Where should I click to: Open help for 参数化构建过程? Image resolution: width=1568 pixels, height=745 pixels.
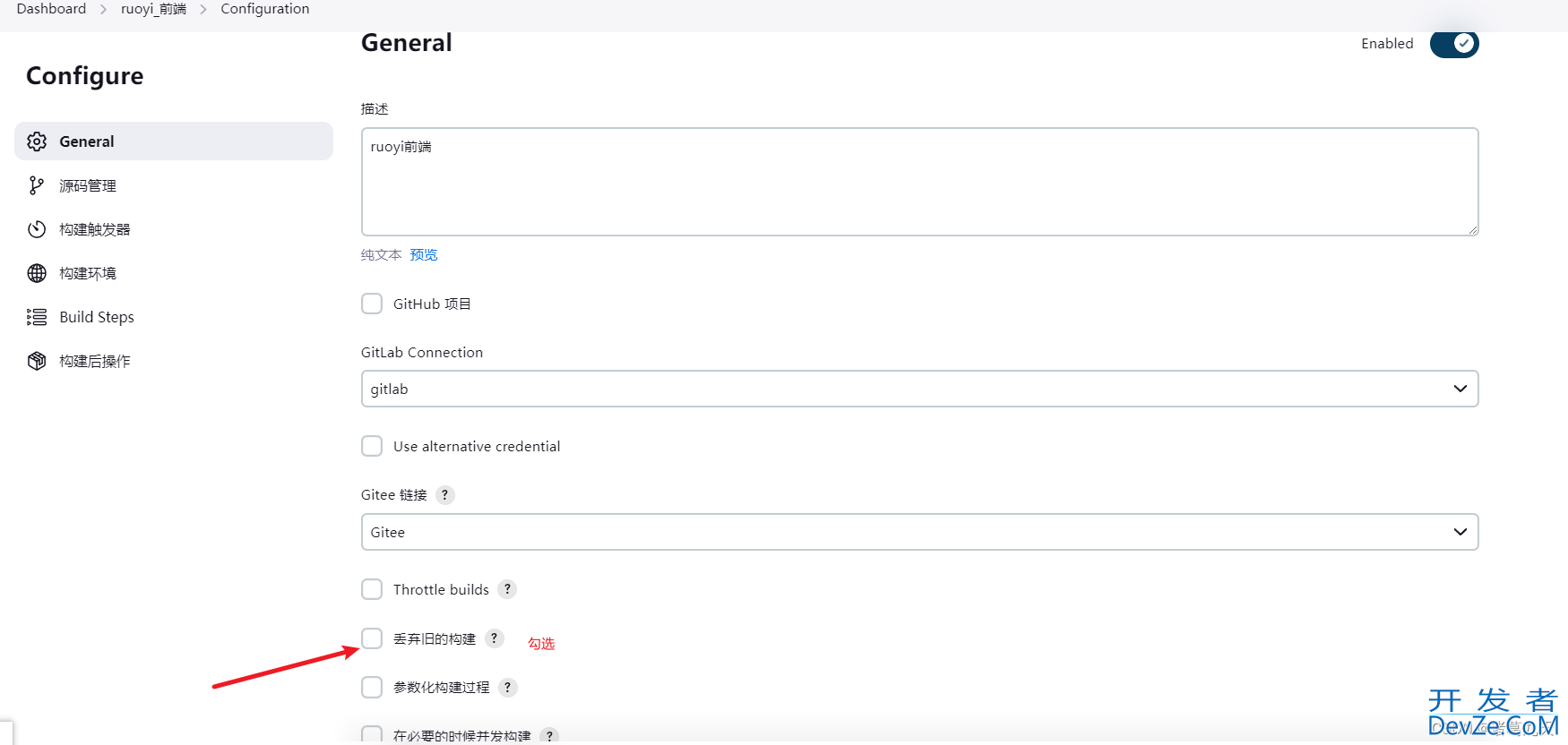tap(507, 687)
